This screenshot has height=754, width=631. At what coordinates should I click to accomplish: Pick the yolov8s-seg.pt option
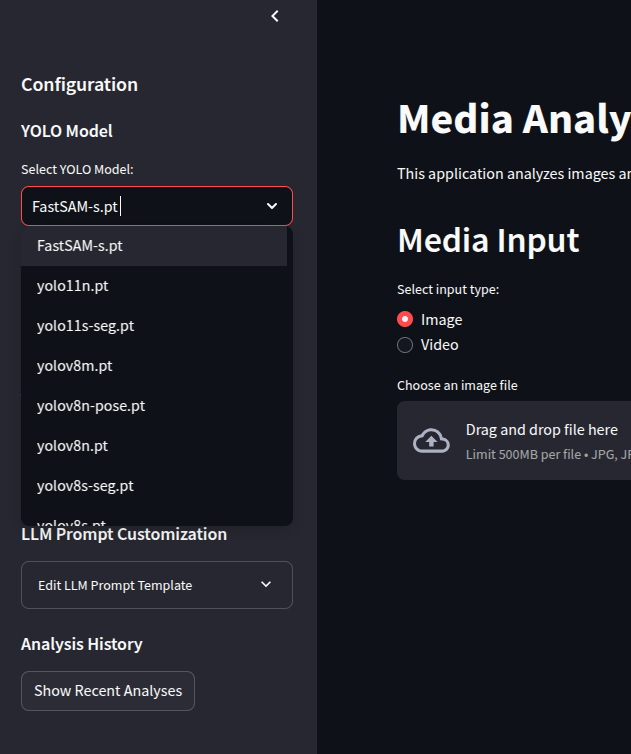154,486
